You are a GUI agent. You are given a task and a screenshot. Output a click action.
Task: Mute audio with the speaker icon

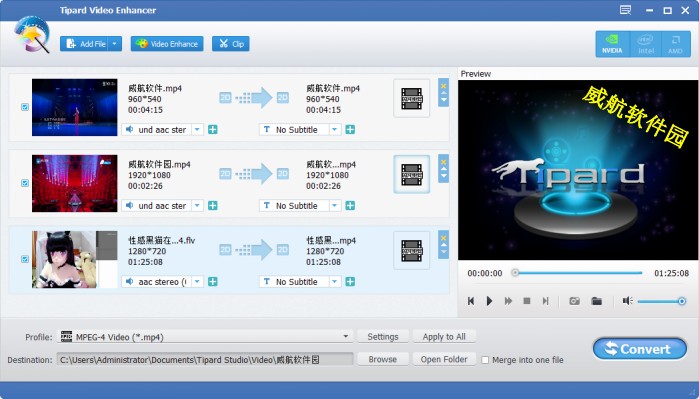[628, 301]
